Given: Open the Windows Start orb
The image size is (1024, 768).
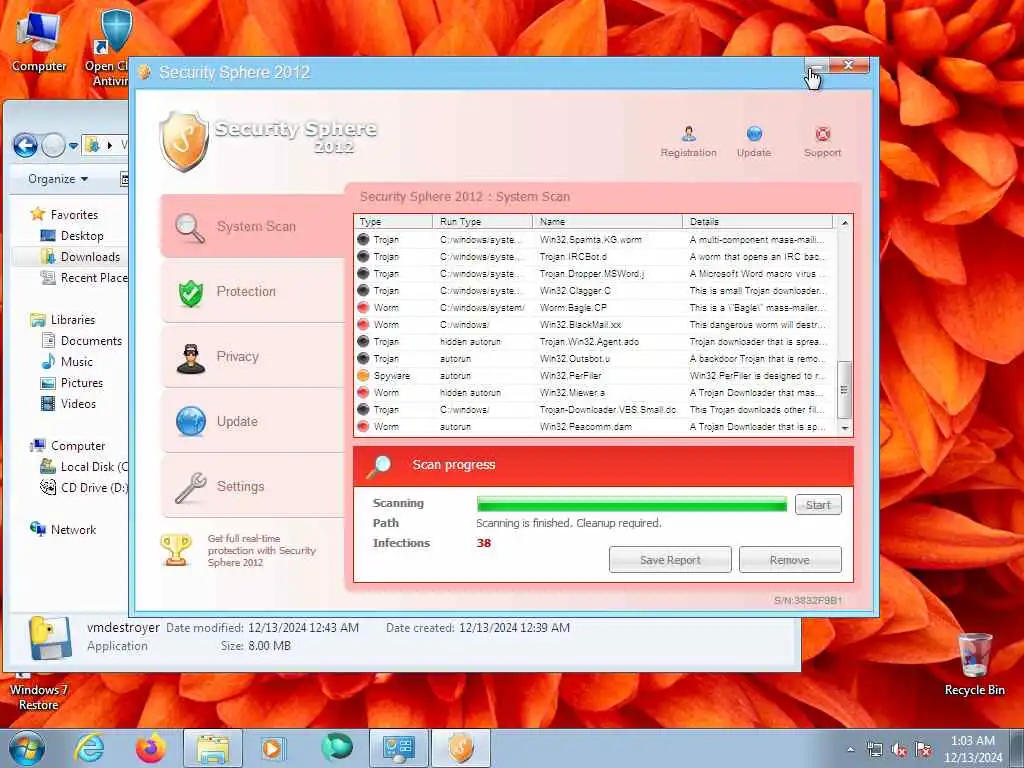Looking at the screenshot, I should 27,748.
